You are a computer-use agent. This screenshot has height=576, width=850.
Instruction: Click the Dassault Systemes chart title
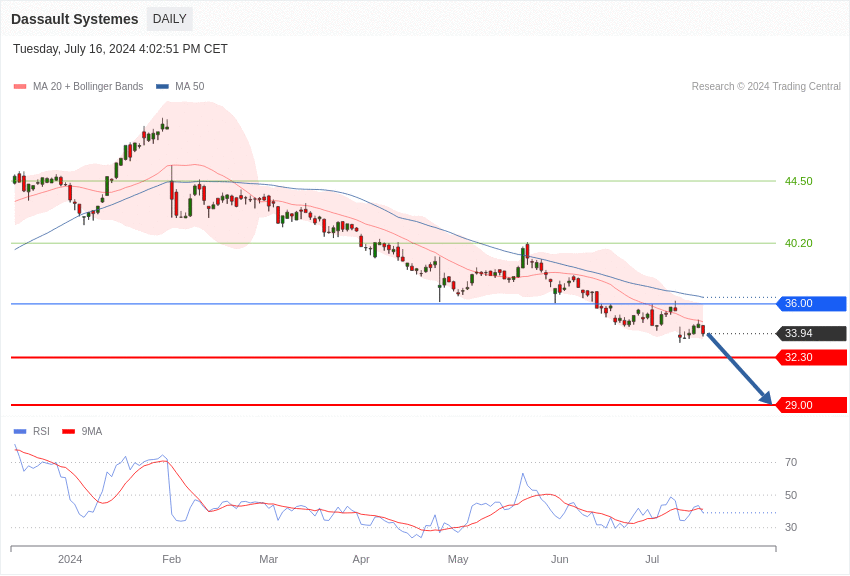pos(75,19)
